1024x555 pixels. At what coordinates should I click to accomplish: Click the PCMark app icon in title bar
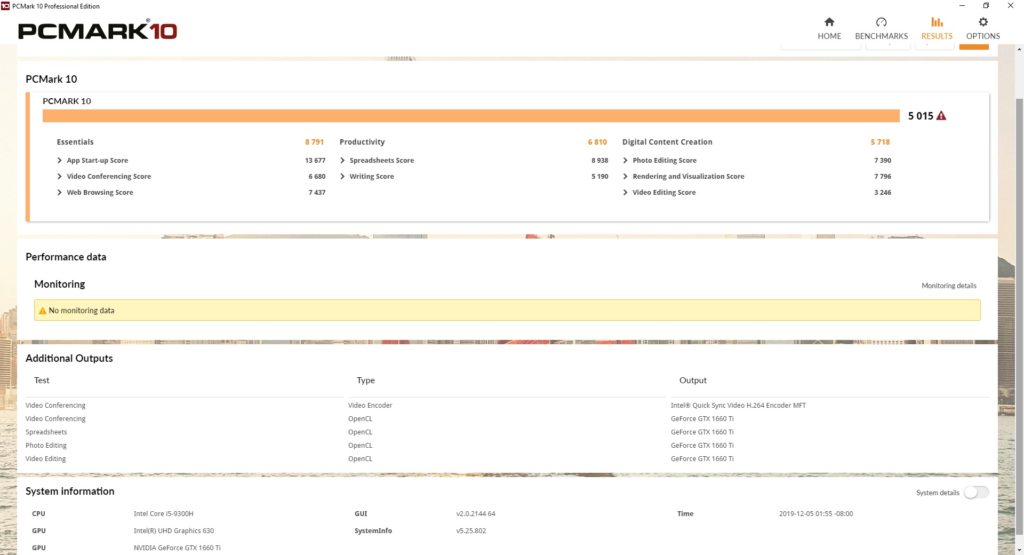[x=5, y=6]
